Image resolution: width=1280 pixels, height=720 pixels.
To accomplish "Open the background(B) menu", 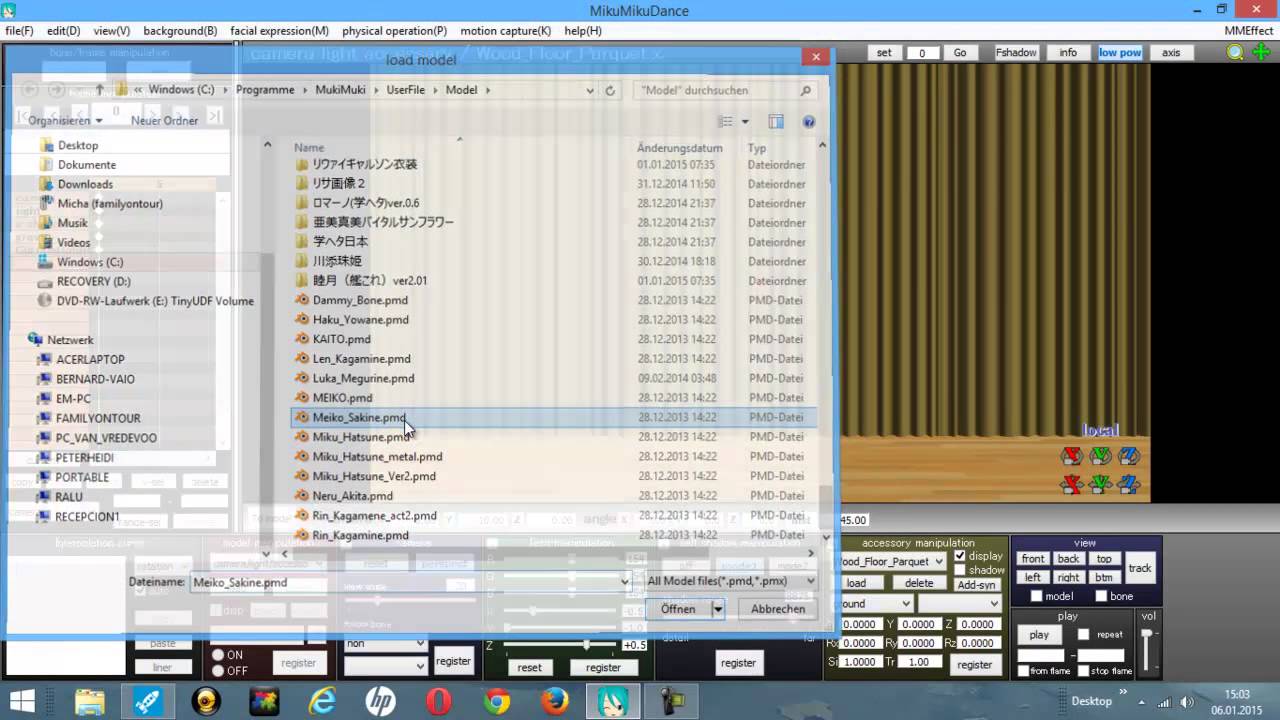I will [180, 31].
